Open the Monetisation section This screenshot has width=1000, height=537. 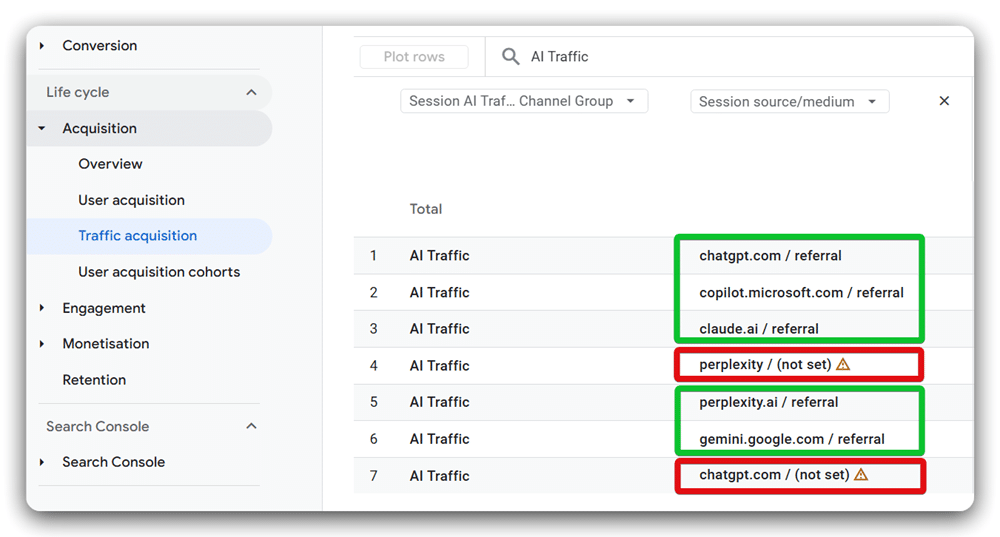coord(106,344)
